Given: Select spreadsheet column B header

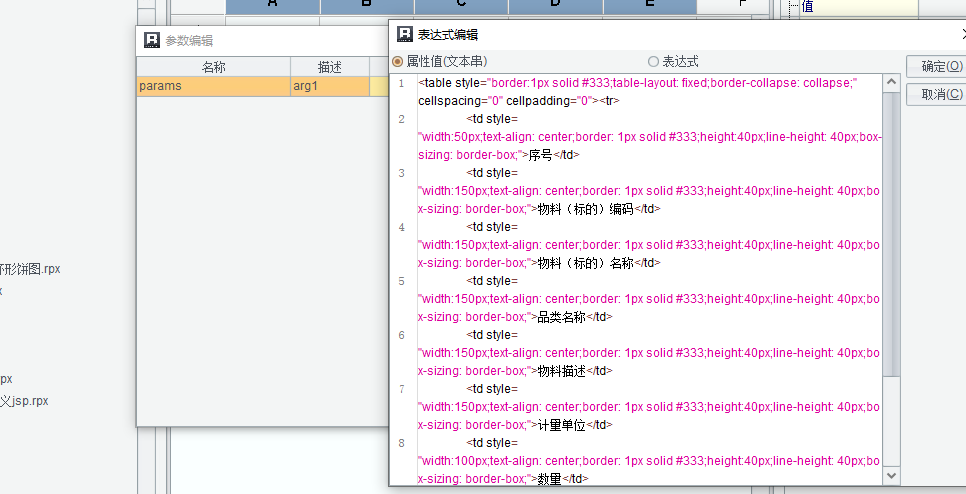Looking at the screenshot, I should coord(366,5).
